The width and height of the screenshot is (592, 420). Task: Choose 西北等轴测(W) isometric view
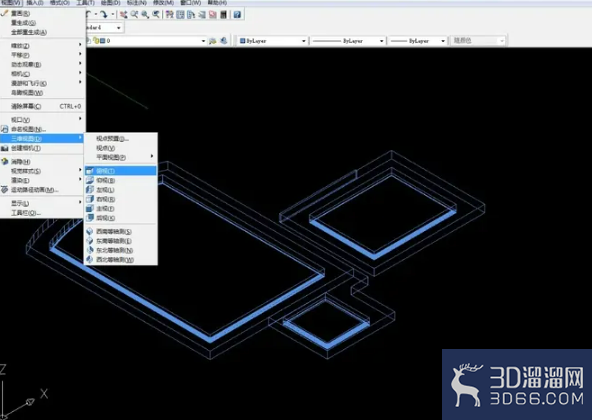pyautogui.click(x=121, y=260)
